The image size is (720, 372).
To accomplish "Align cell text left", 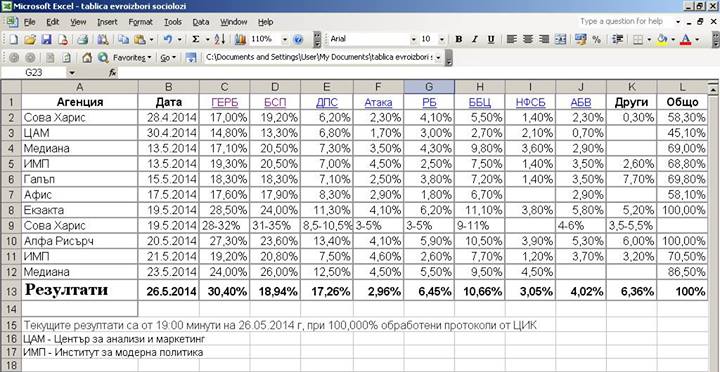I will (512, 39).
